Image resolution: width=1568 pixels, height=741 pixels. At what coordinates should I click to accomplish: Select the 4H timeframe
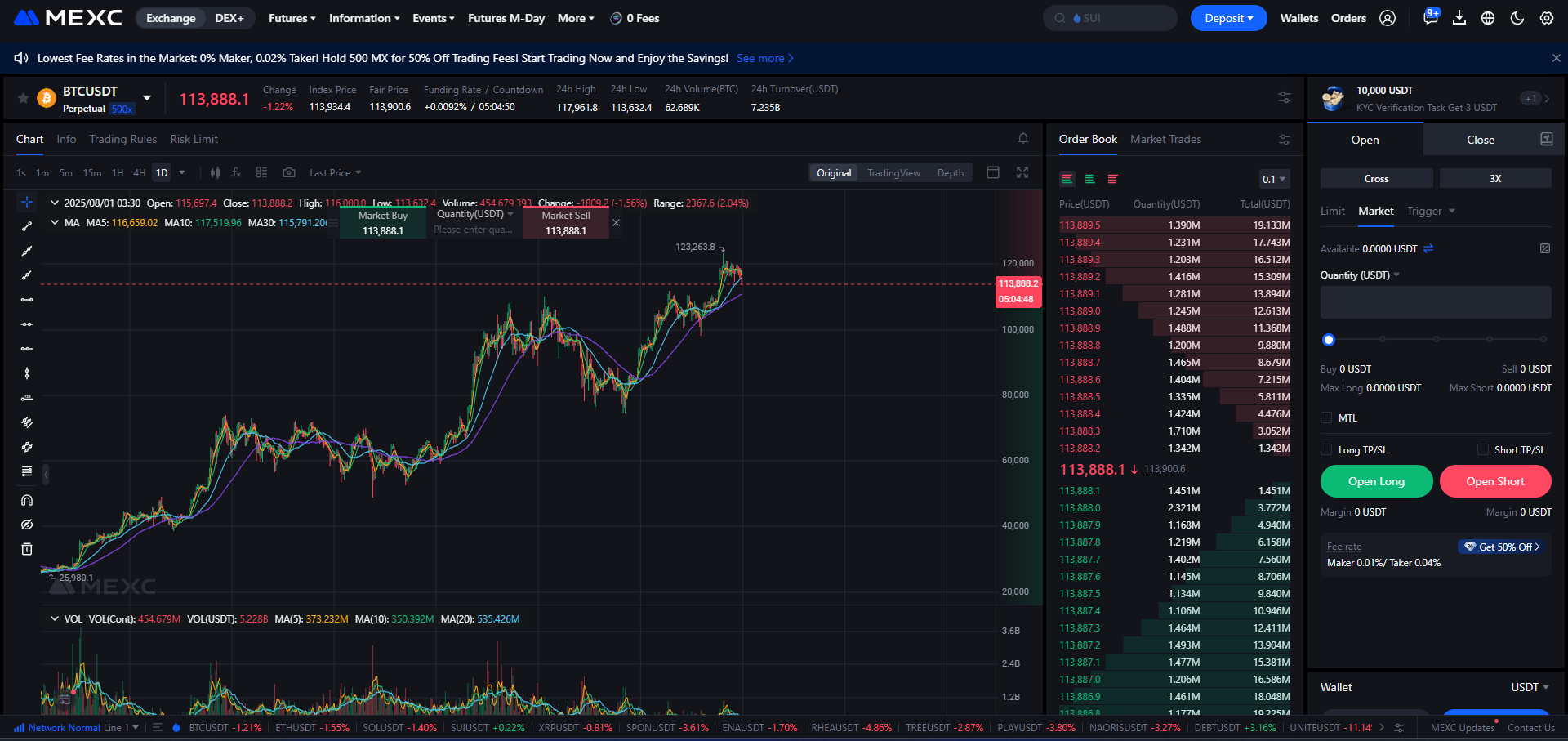point(140,172)
